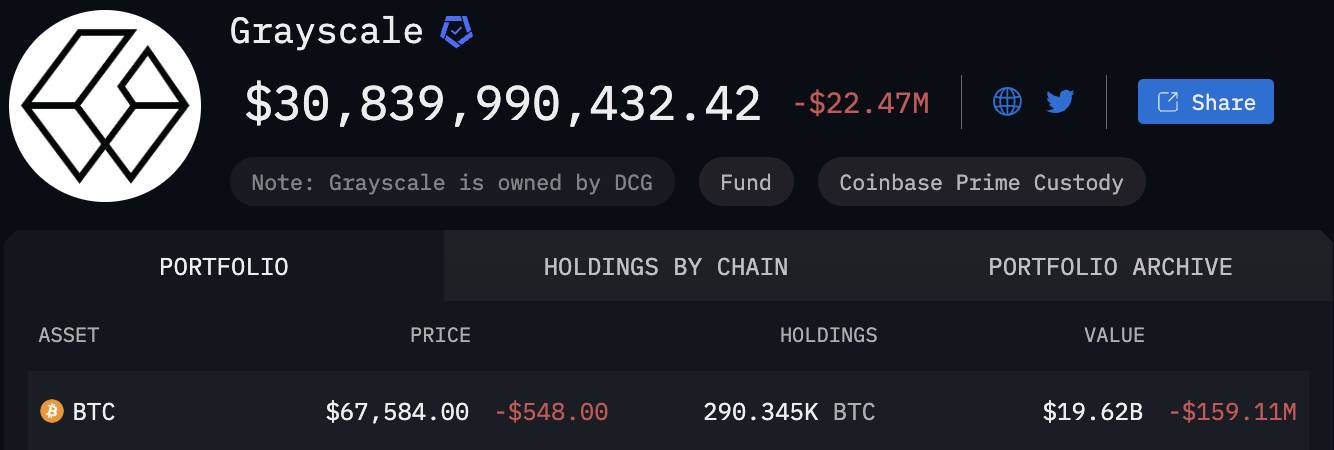Switch to Holdings by Chain tab
The height and width of the screenshot is (450, 1334).
pyautogui.click(x=665, y=266)
